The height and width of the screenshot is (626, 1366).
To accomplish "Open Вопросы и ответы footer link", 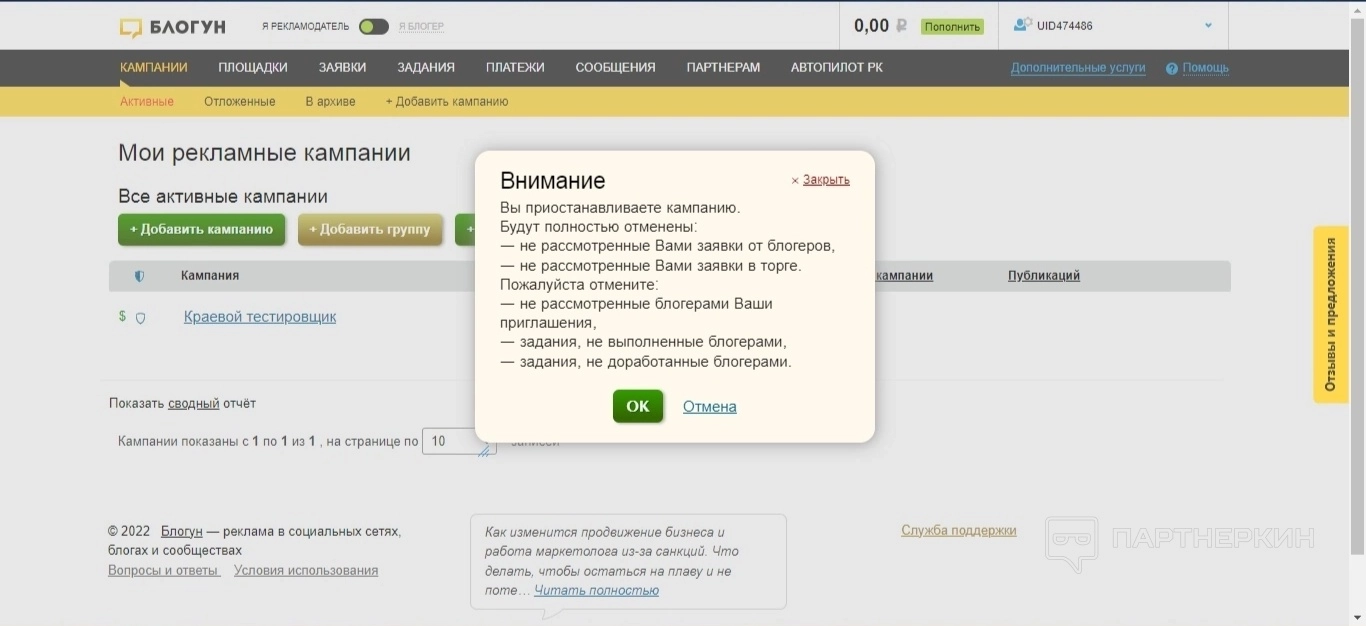I will pyautogui.click(x=164, y=570).
